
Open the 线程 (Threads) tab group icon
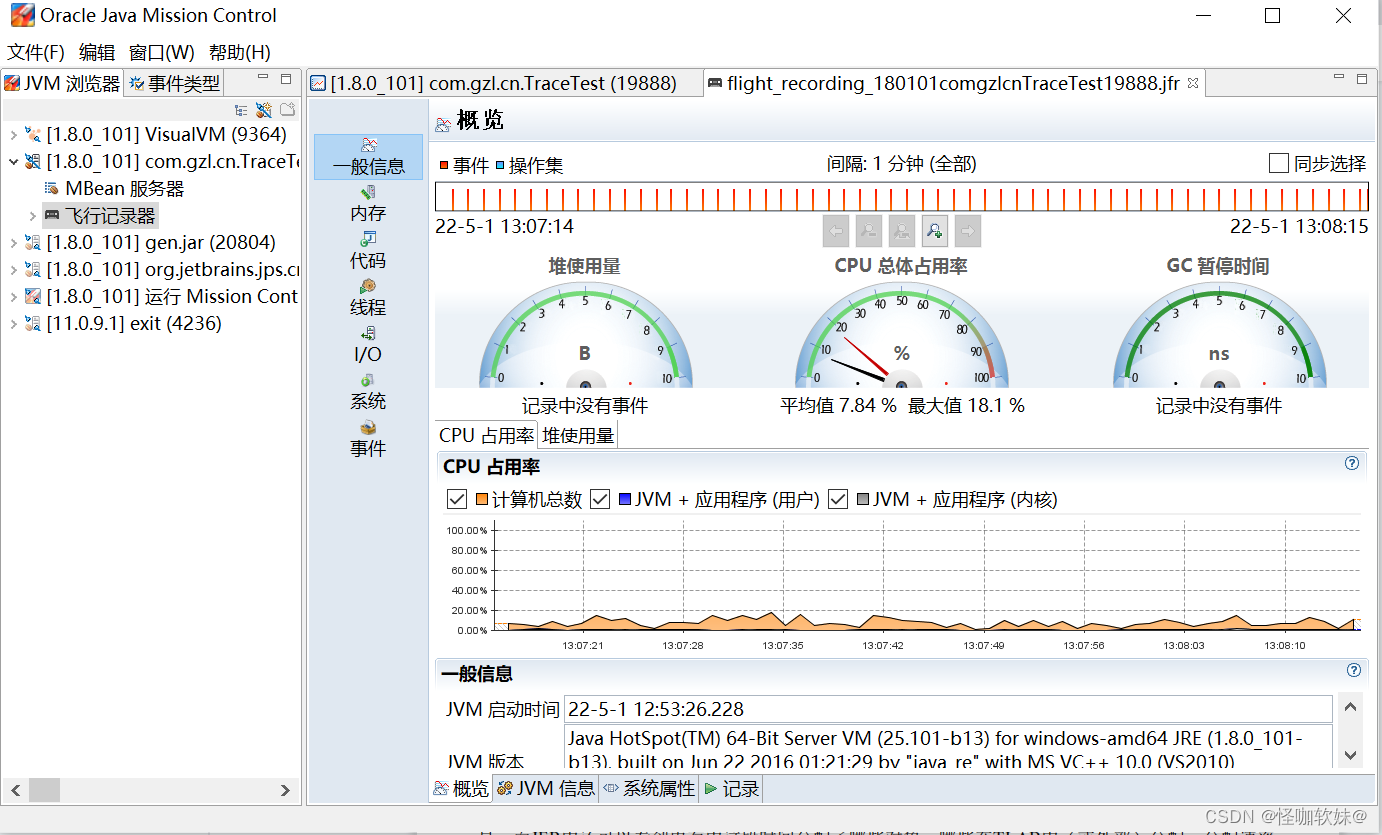[x=368, y=286]
